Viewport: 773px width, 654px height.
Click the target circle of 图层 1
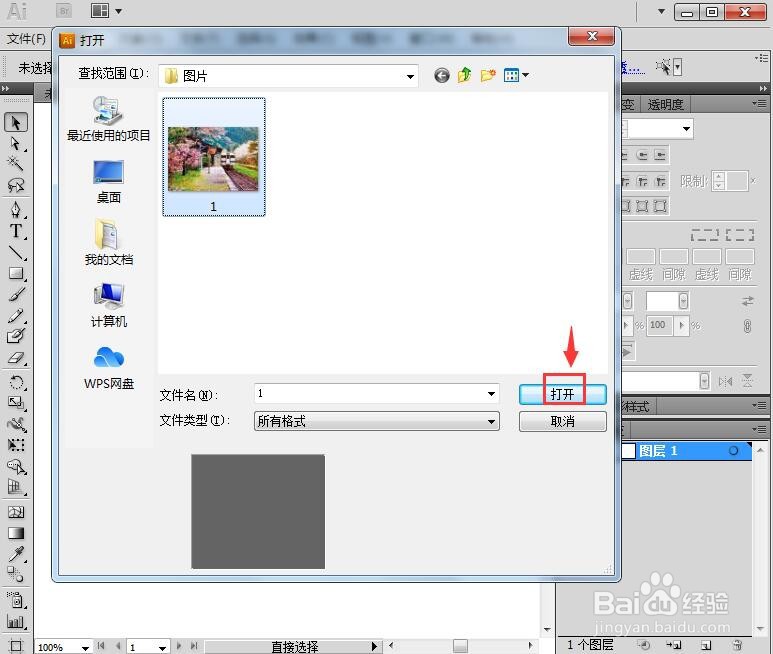pos(733,450)
